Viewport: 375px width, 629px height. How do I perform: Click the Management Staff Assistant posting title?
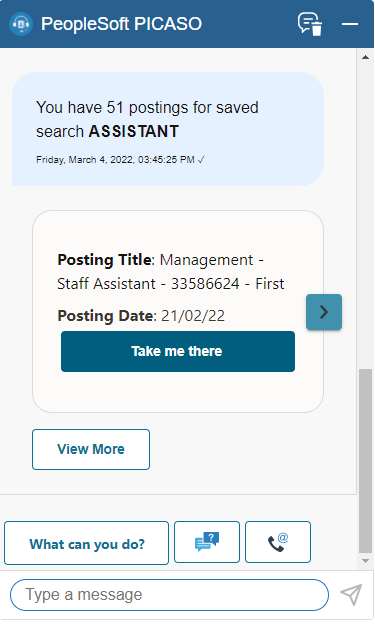coord(171,272)
